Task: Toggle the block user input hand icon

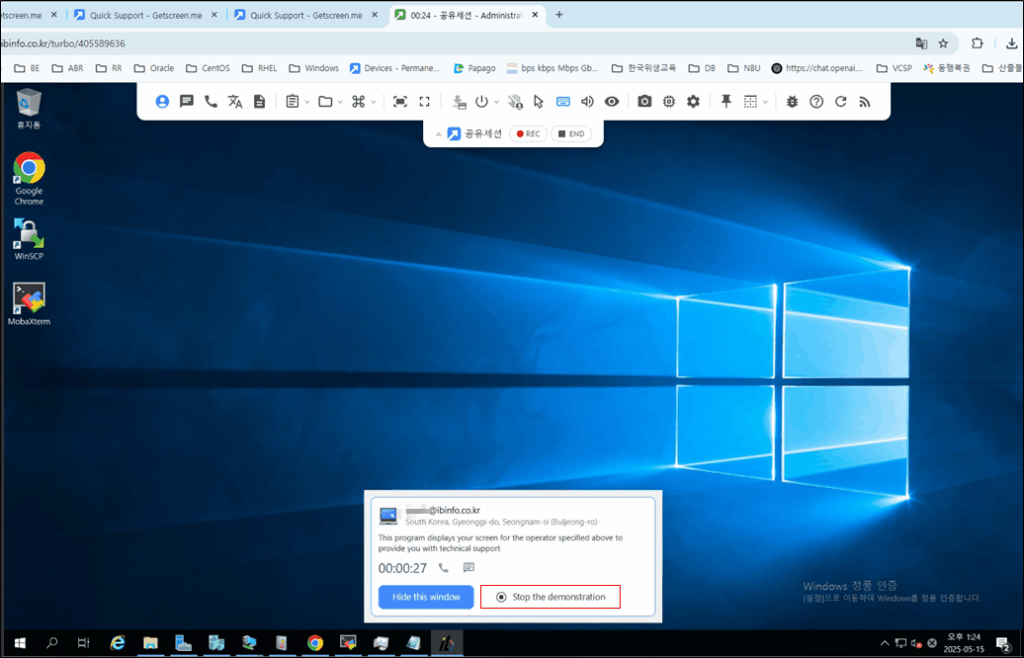Action: (x=515, y=101)
